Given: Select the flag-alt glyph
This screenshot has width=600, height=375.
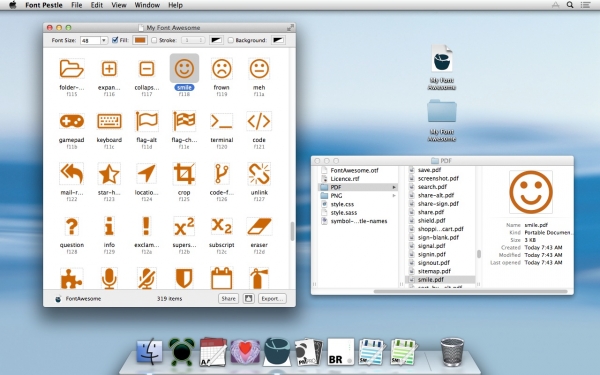Looking at the screenshot, I should [147, 121].
